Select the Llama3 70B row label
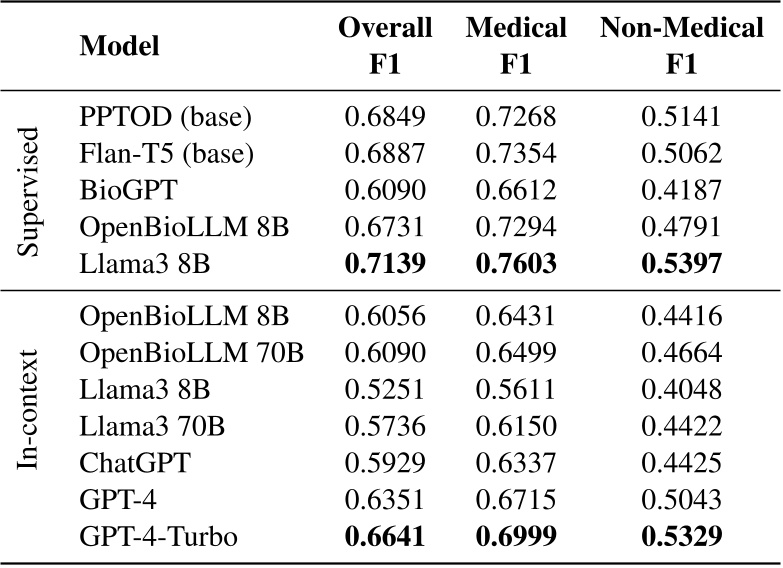Screen dimensions: 783x568 tap(152, 426)
